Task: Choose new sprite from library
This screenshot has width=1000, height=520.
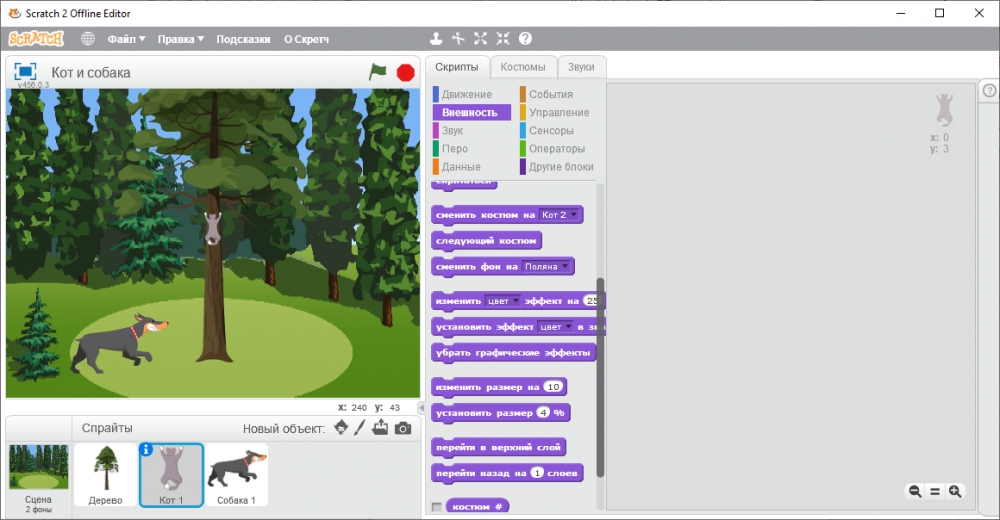Action: [341, 427]
